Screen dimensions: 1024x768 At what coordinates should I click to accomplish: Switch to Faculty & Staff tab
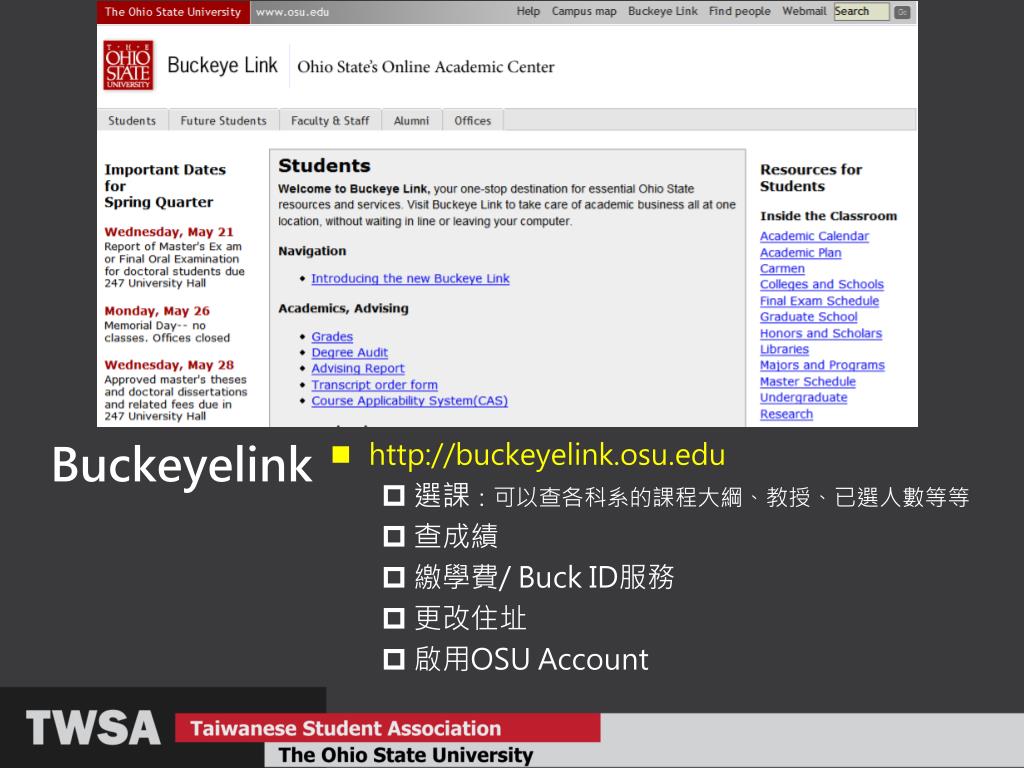(330, 121)
